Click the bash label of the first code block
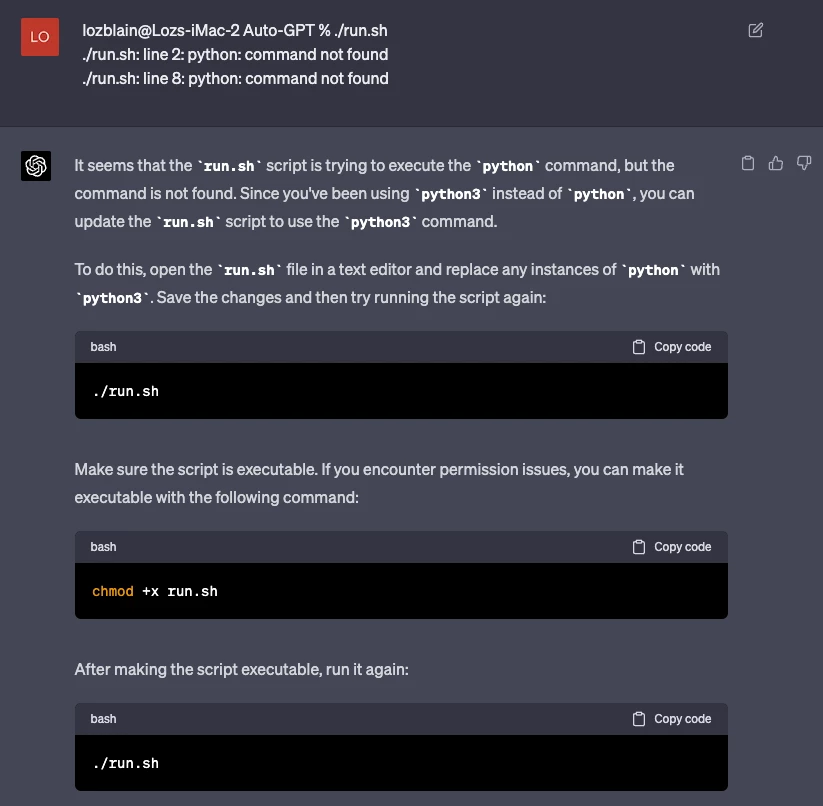The height and width of the screenshot is (806, 823). pos(103,347)
